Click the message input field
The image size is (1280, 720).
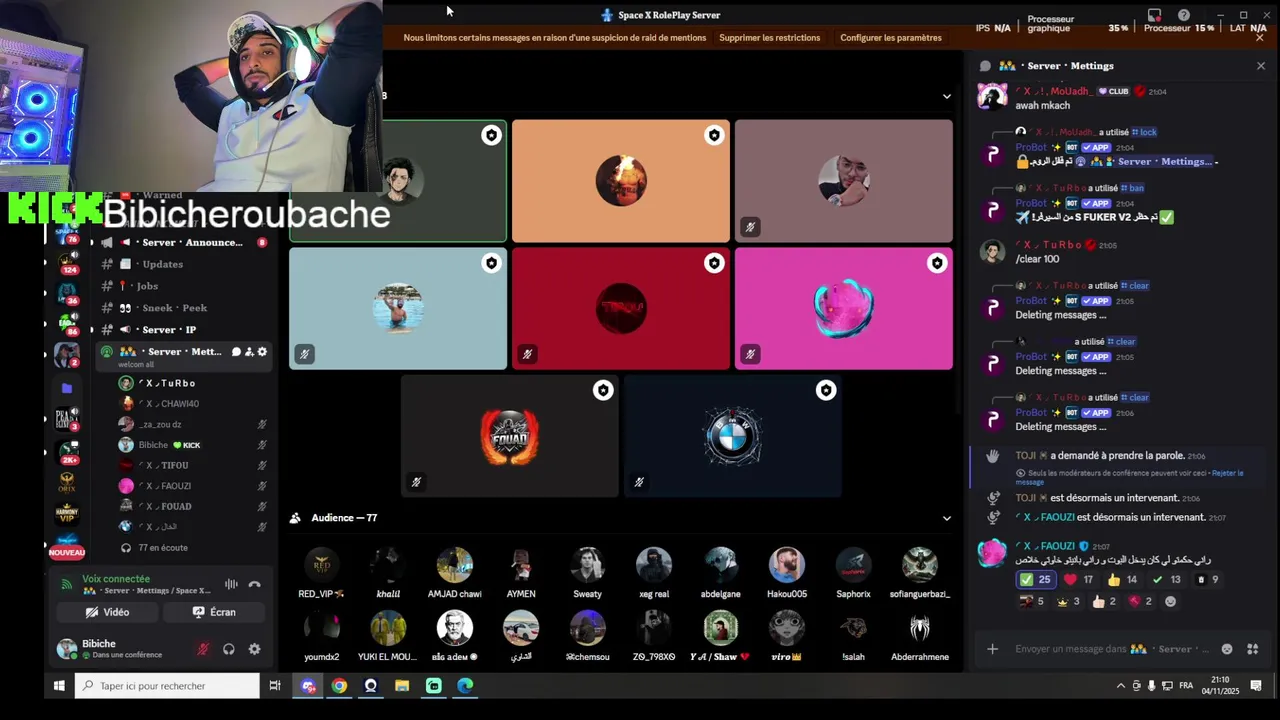(1111, 649)
